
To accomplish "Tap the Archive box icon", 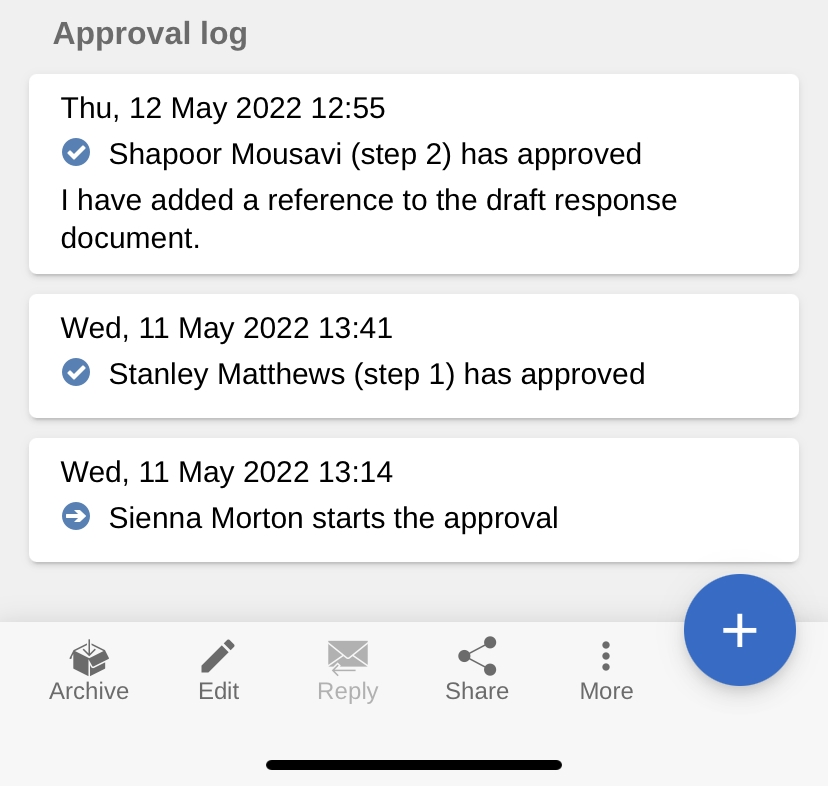I will (89, 657).
